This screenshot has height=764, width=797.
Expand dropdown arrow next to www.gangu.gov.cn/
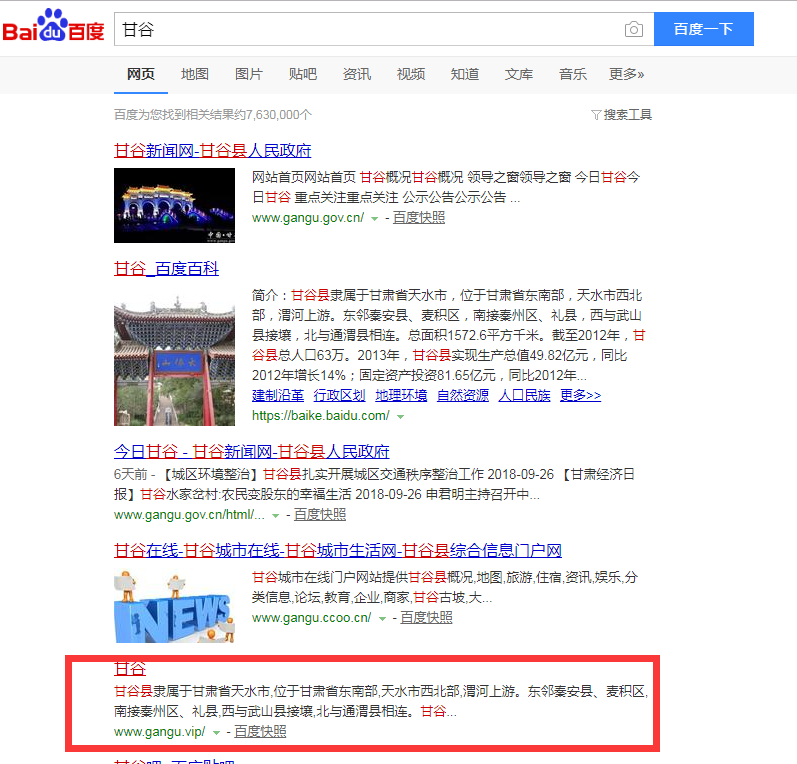point(375,218)
